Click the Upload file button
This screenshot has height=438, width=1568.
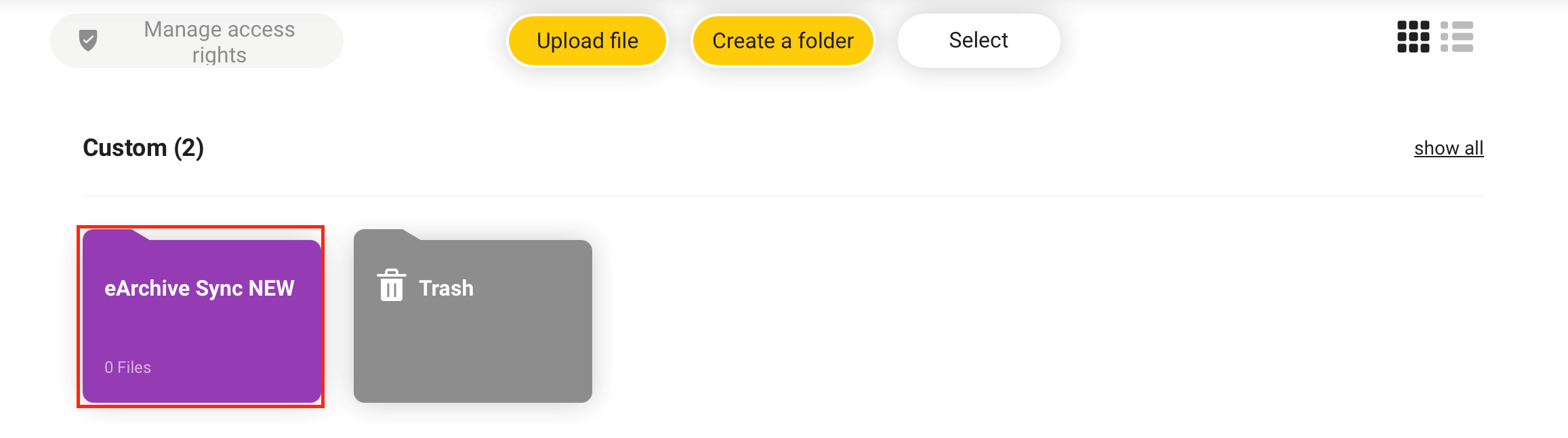tap(587, 41)
